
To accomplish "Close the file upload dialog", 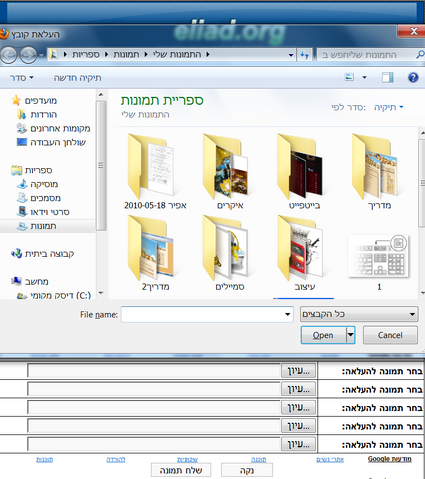I will 414,31.
